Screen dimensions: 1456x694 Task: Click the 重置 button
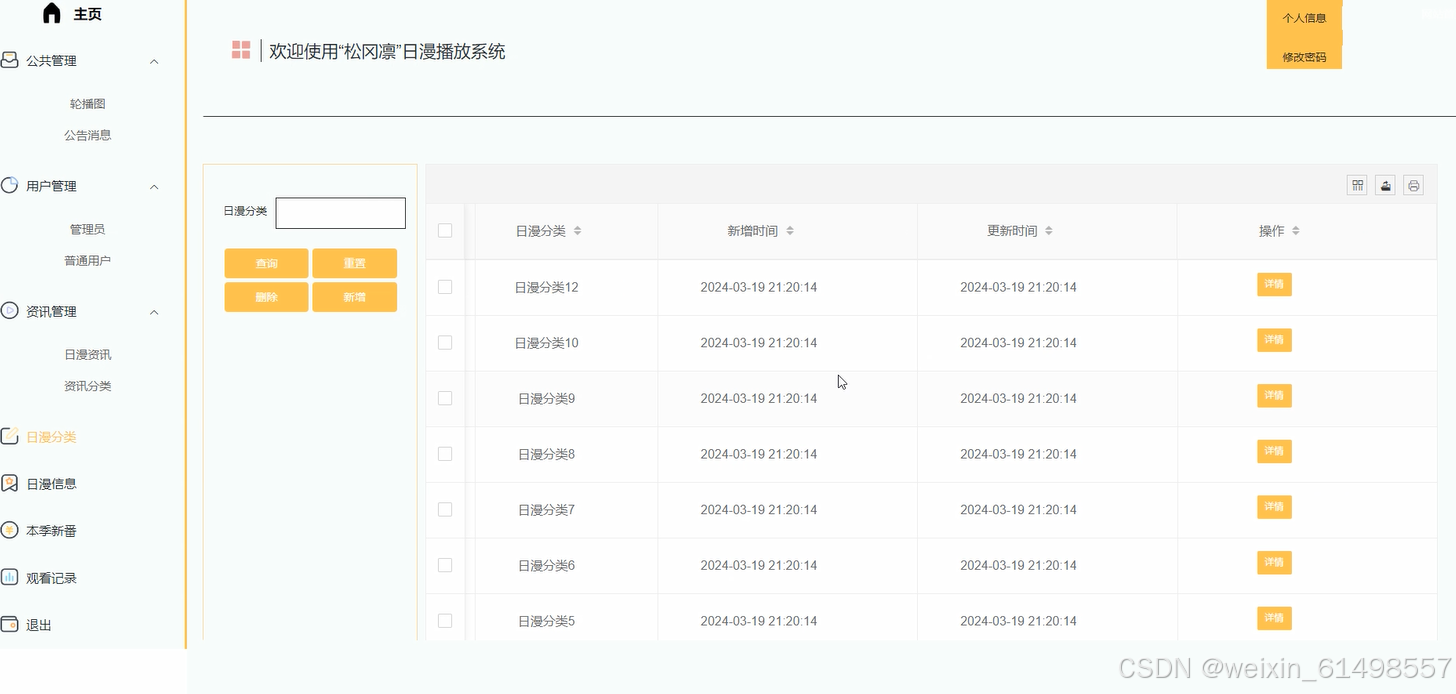355,263
